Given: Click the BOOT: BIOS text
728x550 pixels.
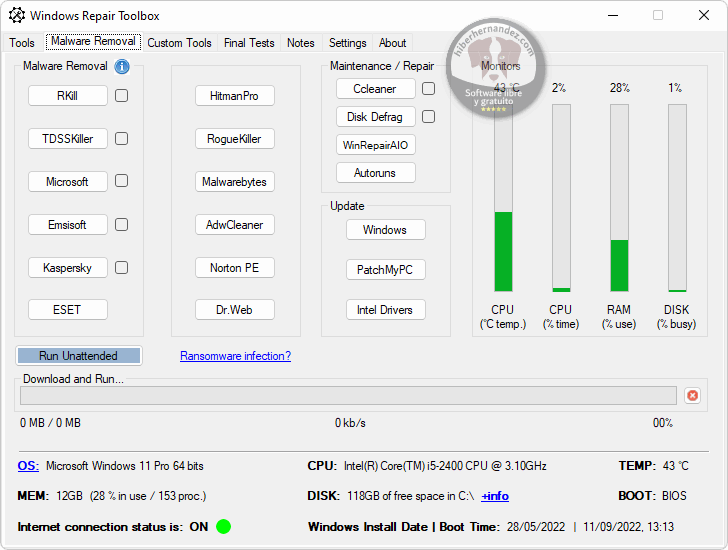Looking at the screenshot, I should tap(652, 496).
